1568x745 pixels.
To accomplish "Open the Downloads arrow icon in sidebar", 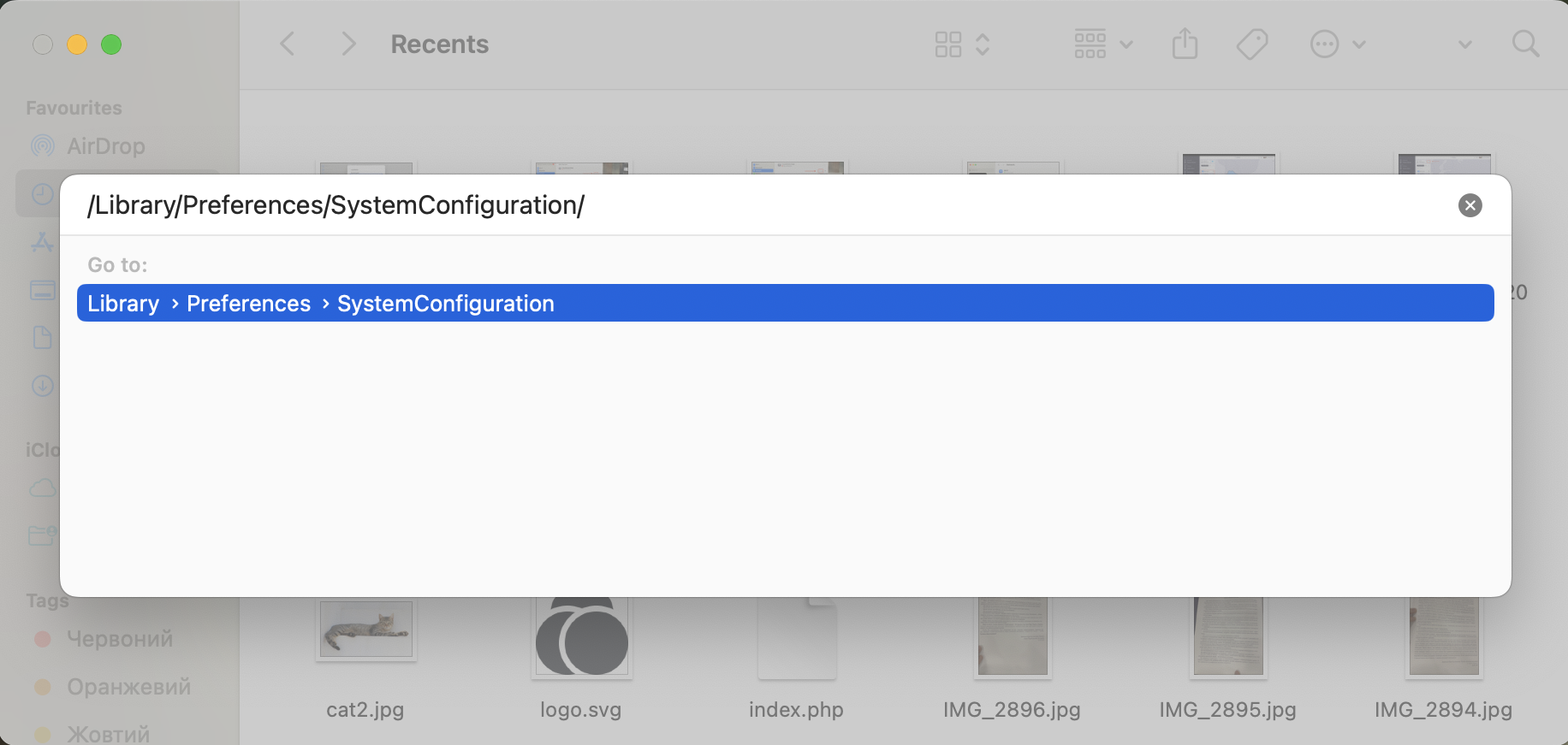I will click(x=42, y=386).
